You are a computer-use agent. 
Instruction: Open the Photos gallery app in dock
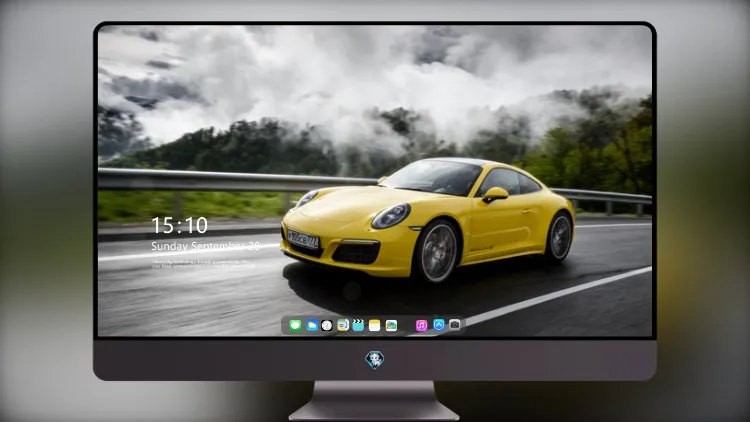click(391, 325)
